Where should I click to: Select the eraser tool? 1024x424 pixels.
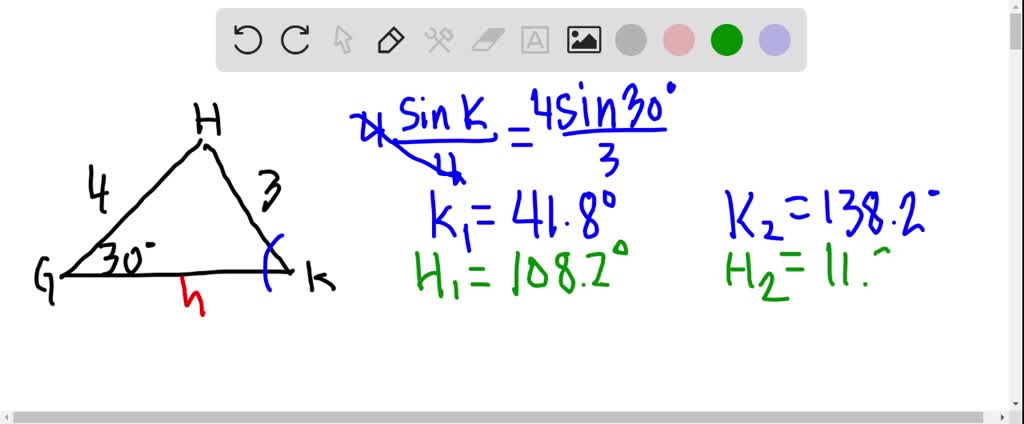pos(487,41)
